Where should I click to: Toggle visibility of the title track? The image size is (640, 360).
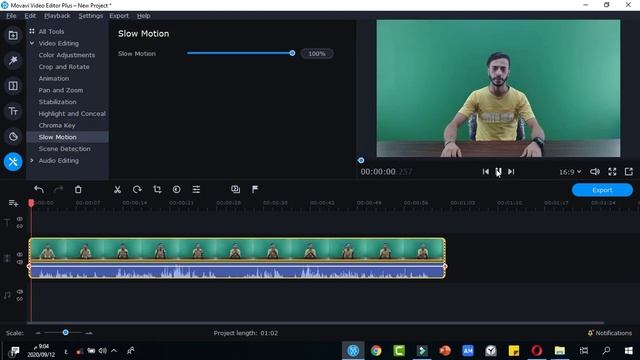20,219
